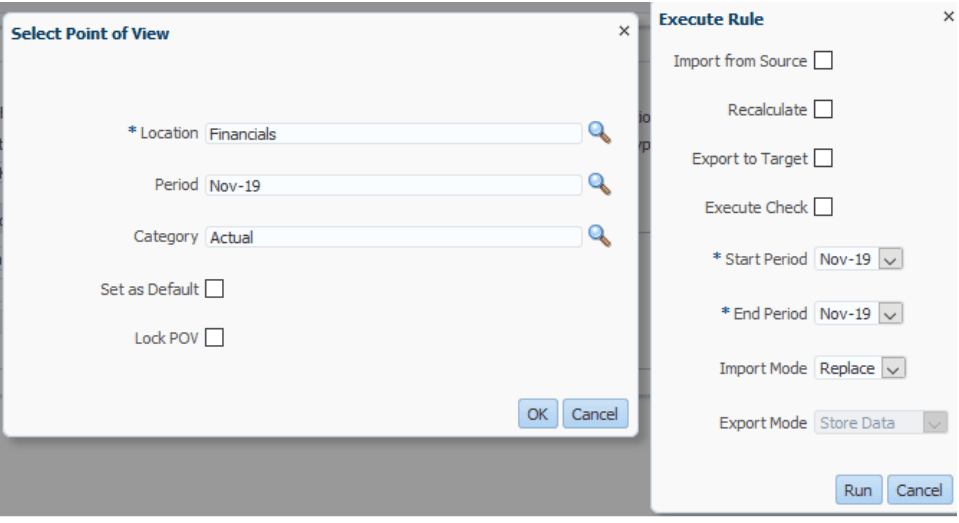The width and height of the screenshot is (959, 523).
Task: Close the Select Point of View dialog
Action: (624, 32)
